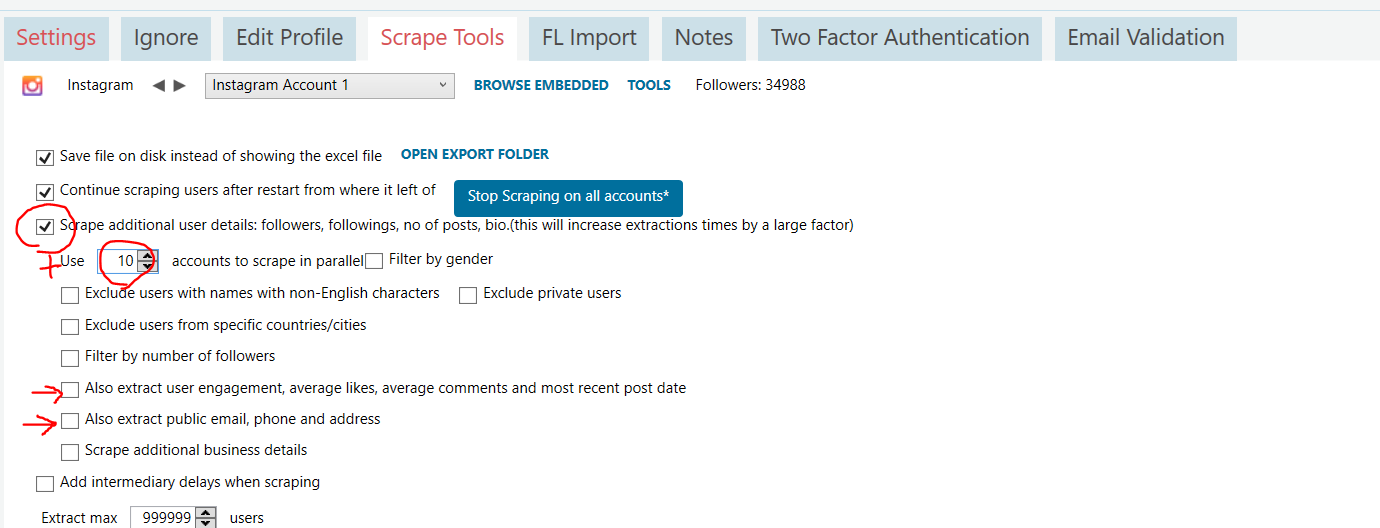Open the Two Factor Authentication tab
This screenshot has width=1380, height=528.
click(x=900, y=38)
